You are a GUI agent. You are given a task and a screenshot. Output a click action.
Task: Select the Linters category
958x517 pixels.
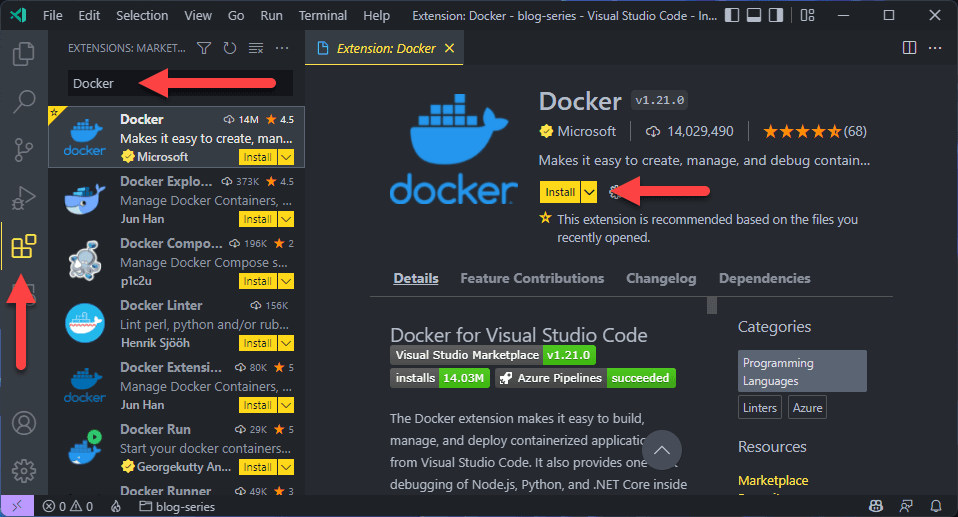coord(759,408)
